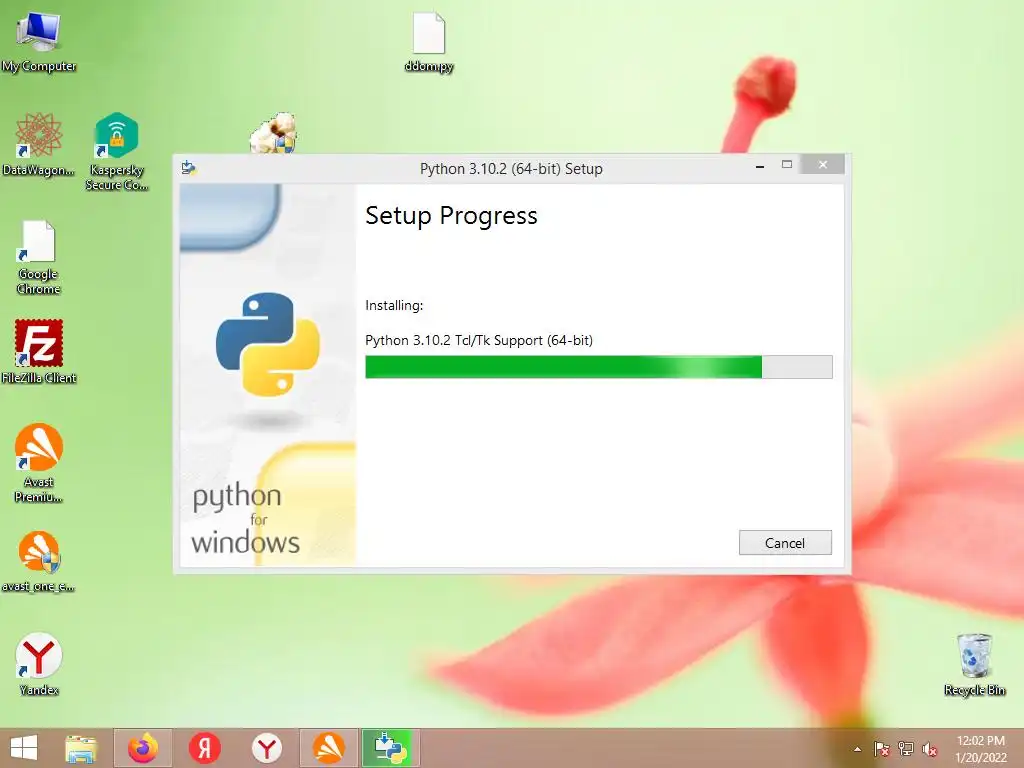This screenshot has width=1024, height=768.
Task: Click the Python Setup title bar icon
Action: [189, 168]
